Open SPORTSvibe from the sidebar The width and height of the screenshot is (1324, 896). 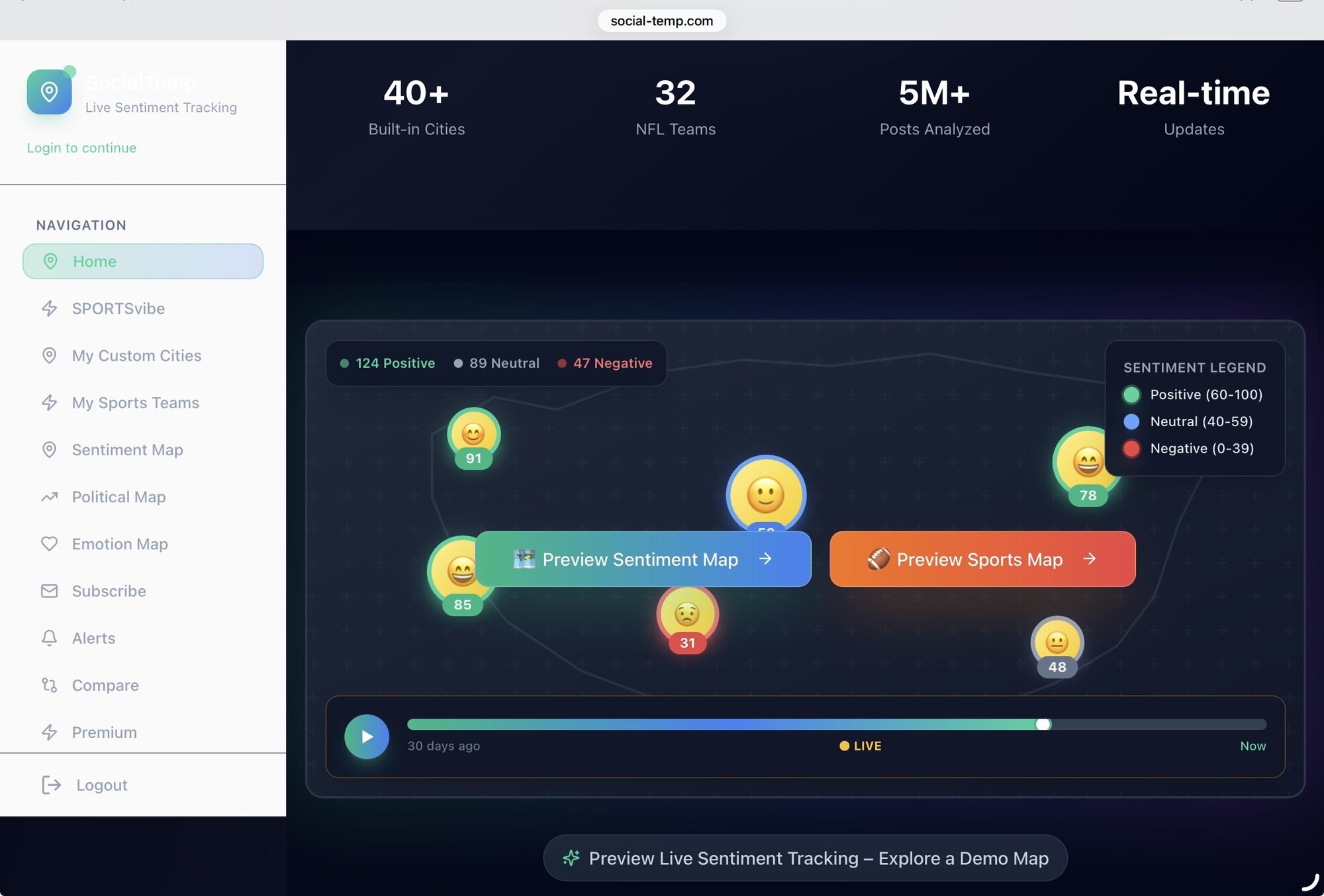click(118, 308)
